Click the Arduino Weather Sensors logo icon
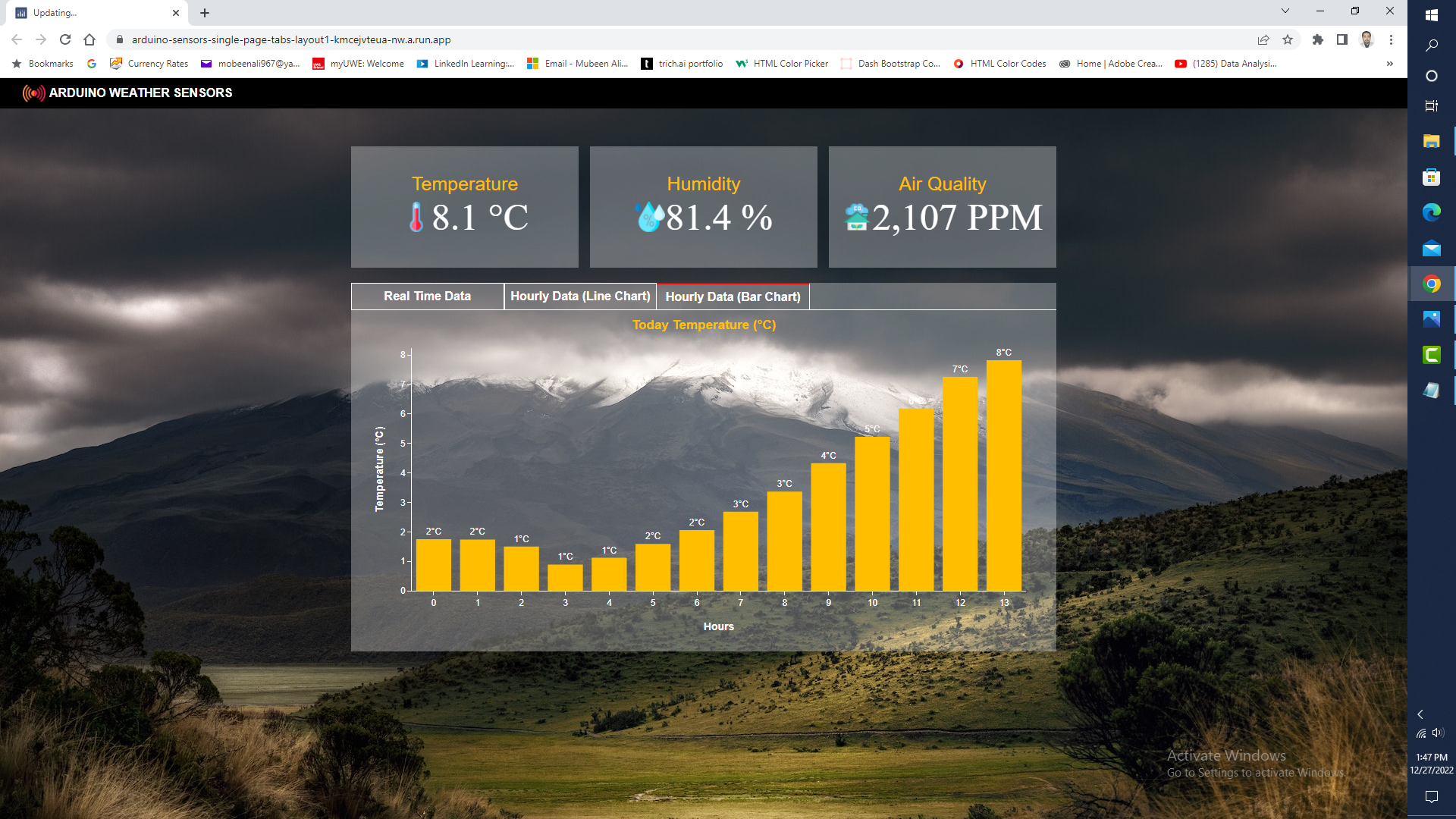Screen dimensions: 1456x819 point(33,93)
